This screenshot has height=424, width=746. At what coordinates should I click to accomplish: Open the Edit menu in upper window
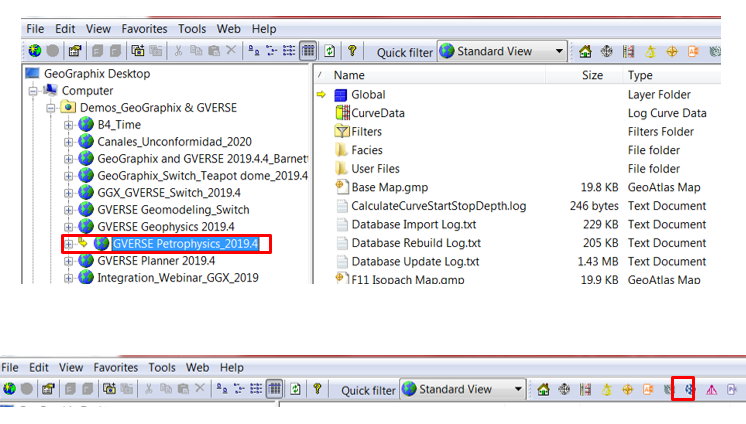tap(65, 29)
